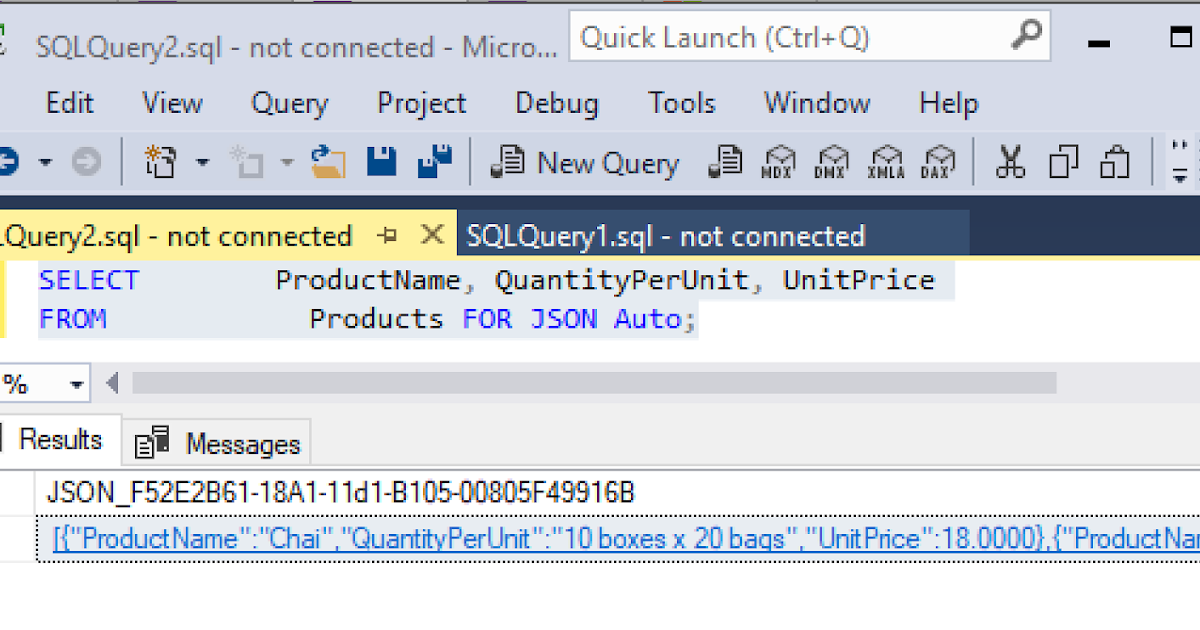Click the Cut scissors icon
This screenshot has width=1200, height=630.
(1010, 162)
